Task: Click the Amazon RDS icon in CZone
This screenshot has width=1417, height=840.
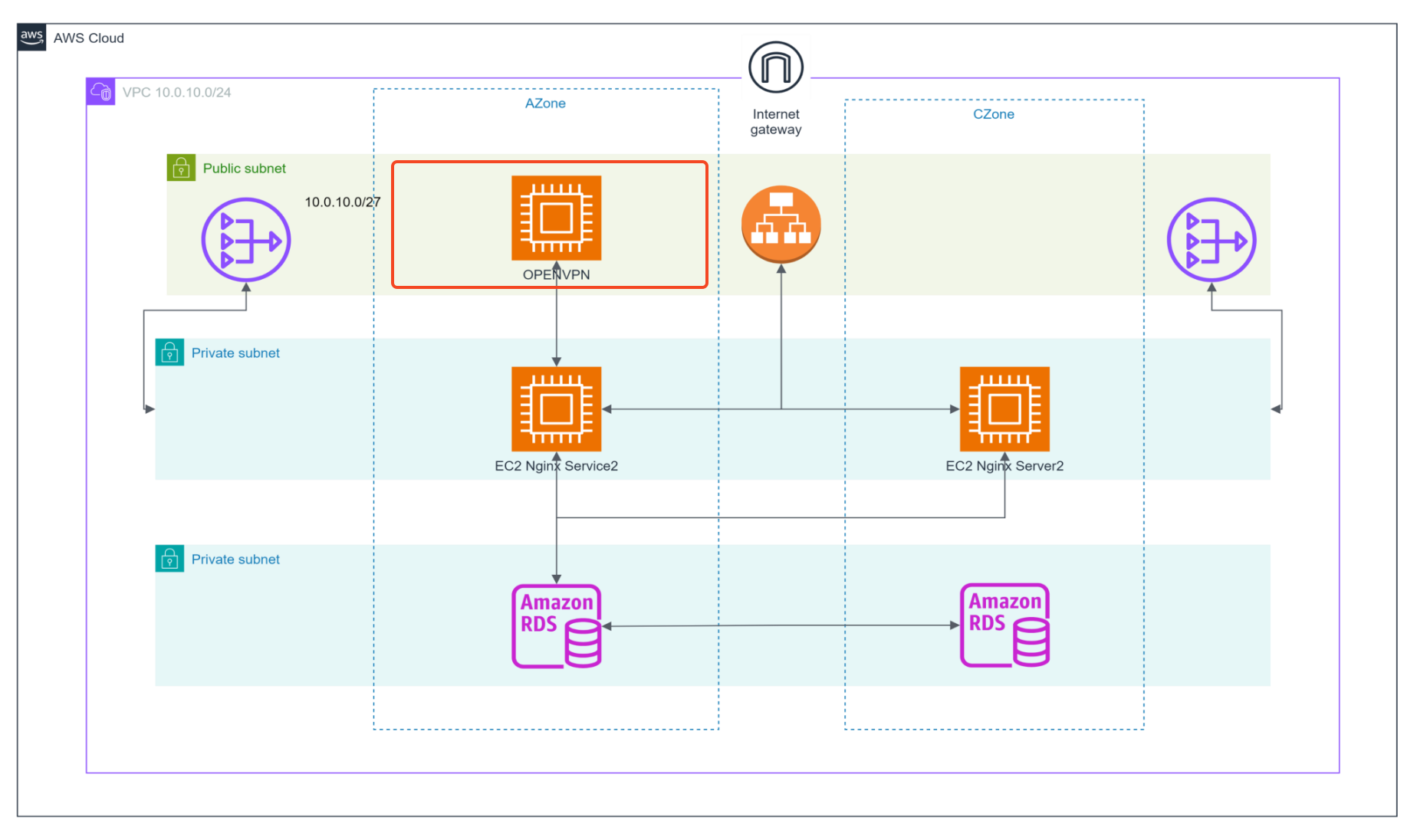Action: coord(1004,625)
